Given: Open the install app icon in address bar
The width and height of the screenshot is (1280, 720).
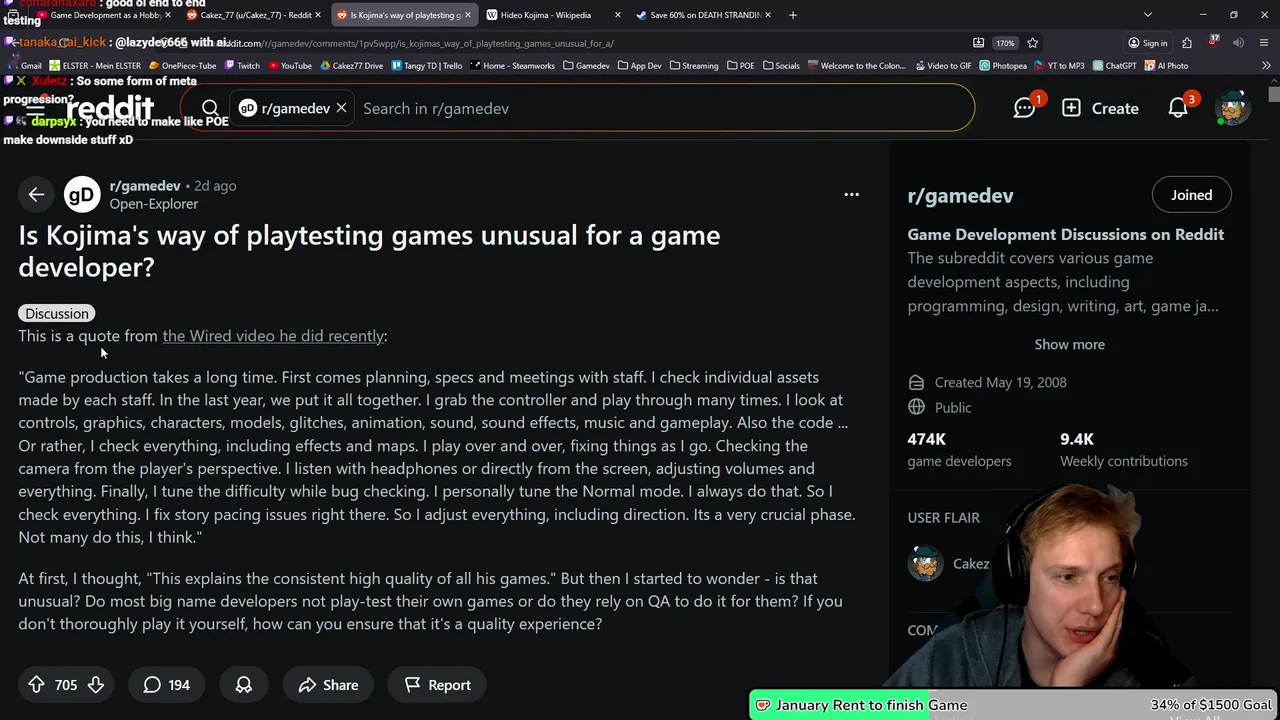Looking at the screenshot, I should 978,43.
